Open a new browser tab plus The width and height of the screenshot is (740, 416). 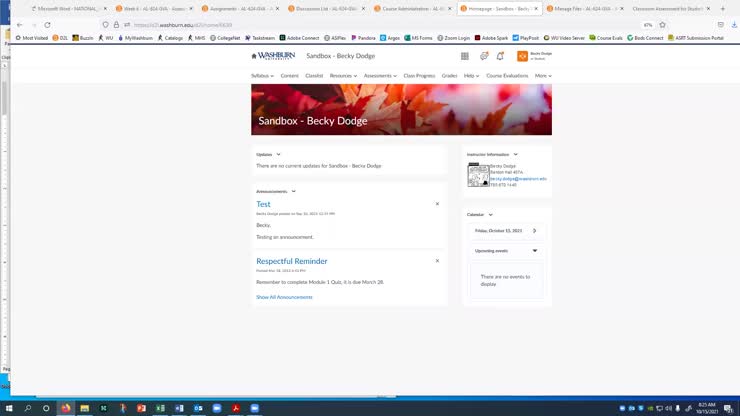click(x=723, y=8)
